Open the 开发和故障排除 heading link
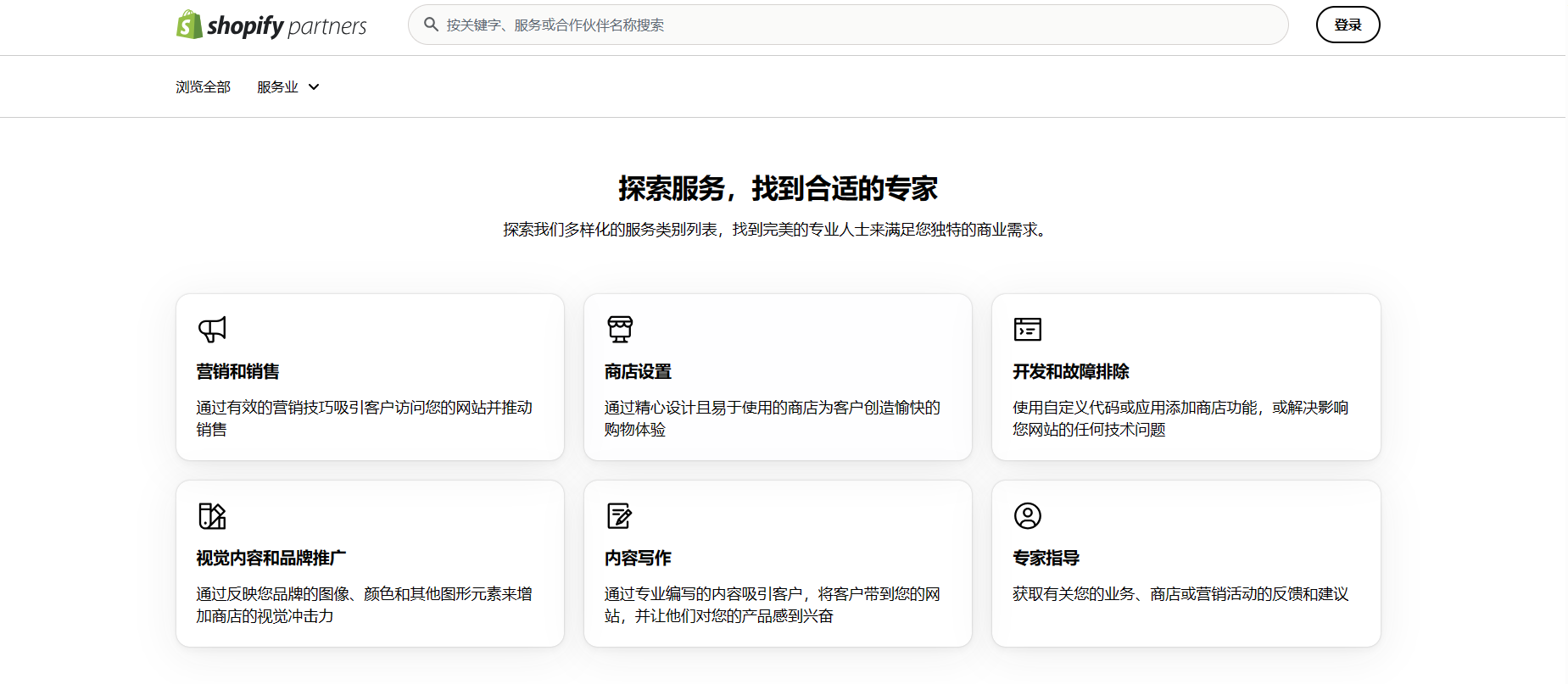The width and height of the screenshot is (1568, 684). coord(1071,371)
